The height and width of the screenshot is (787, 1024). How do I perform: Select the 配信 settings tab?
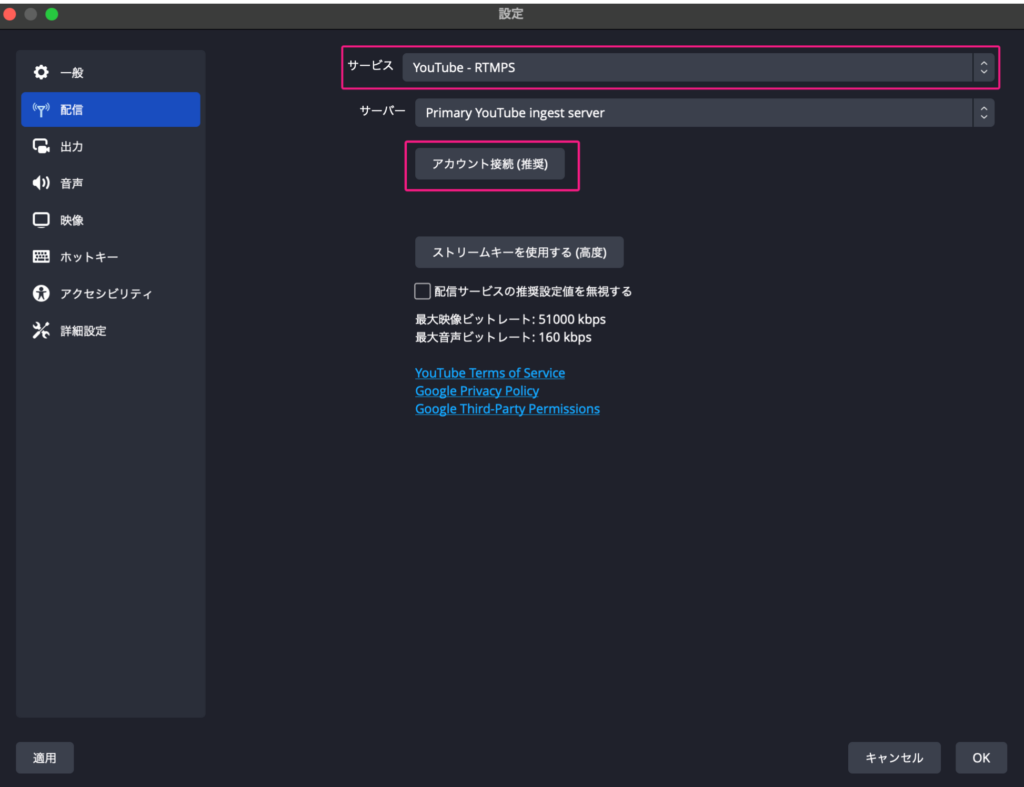pos(110,110)
